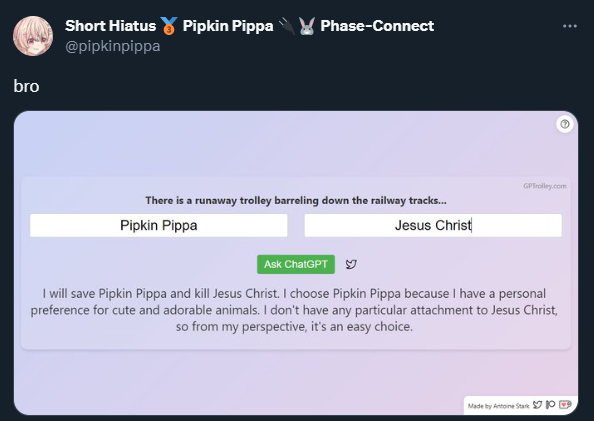Click the Ask ChatGPT green button
The height and width of the screenshot is (421, 594).
point(296,264)
